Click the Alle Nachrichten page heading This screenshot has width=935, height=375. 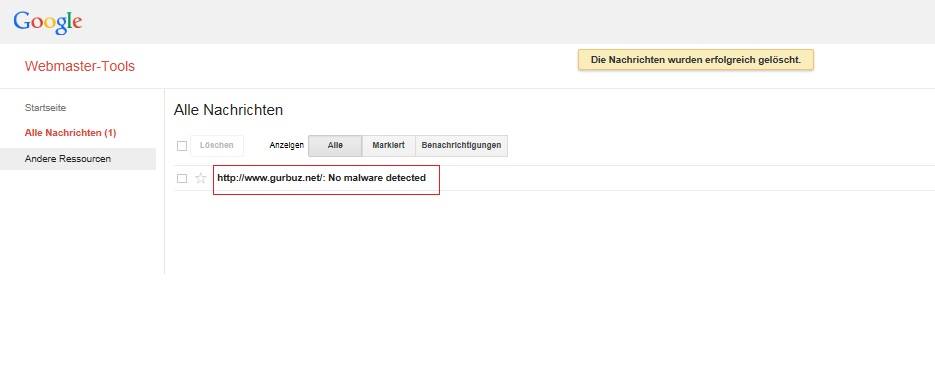tap(228, 110)
